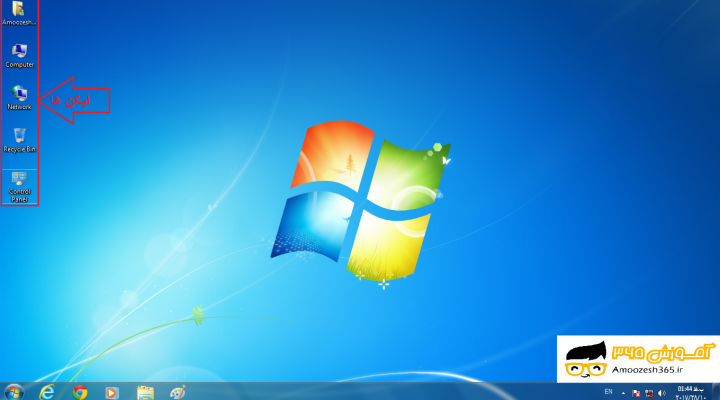Open Windows Media Player from the taskbar
This screenshot has height=400, width=720.
(x=112, y=393)
